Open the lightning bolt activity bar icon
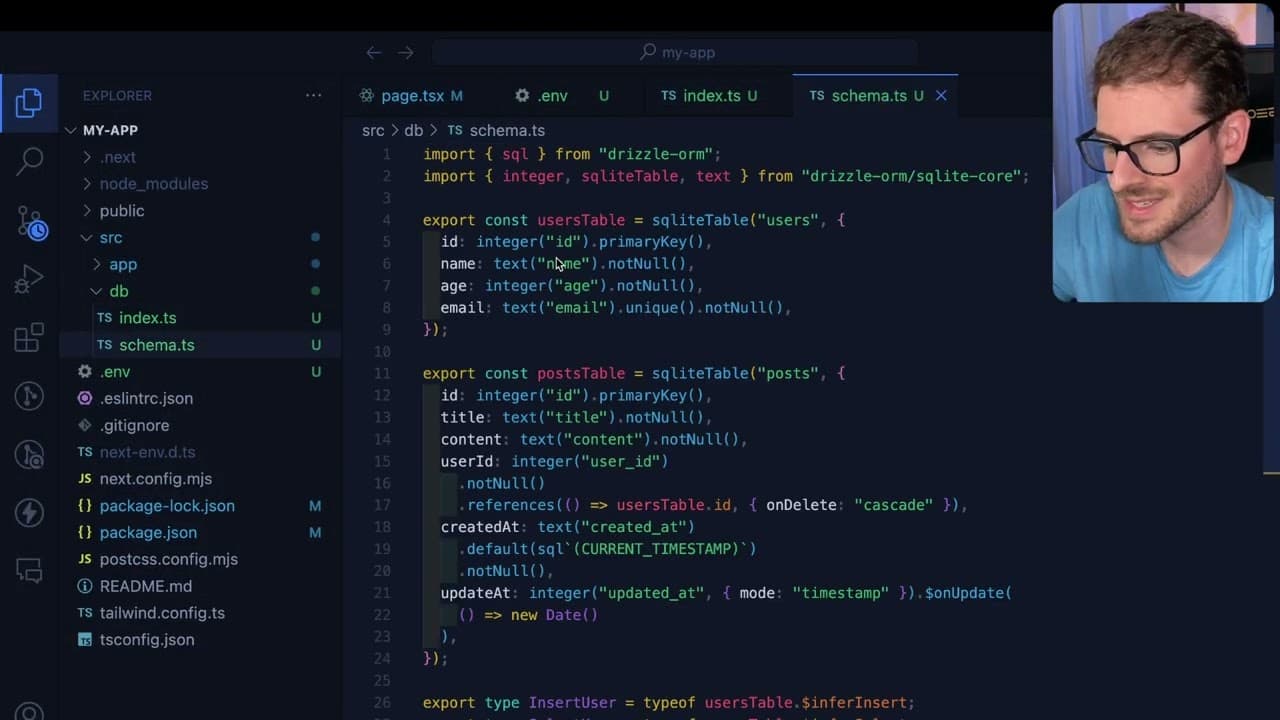The image size is (1280, 720). pyautogui.click(x=29, y=512)
